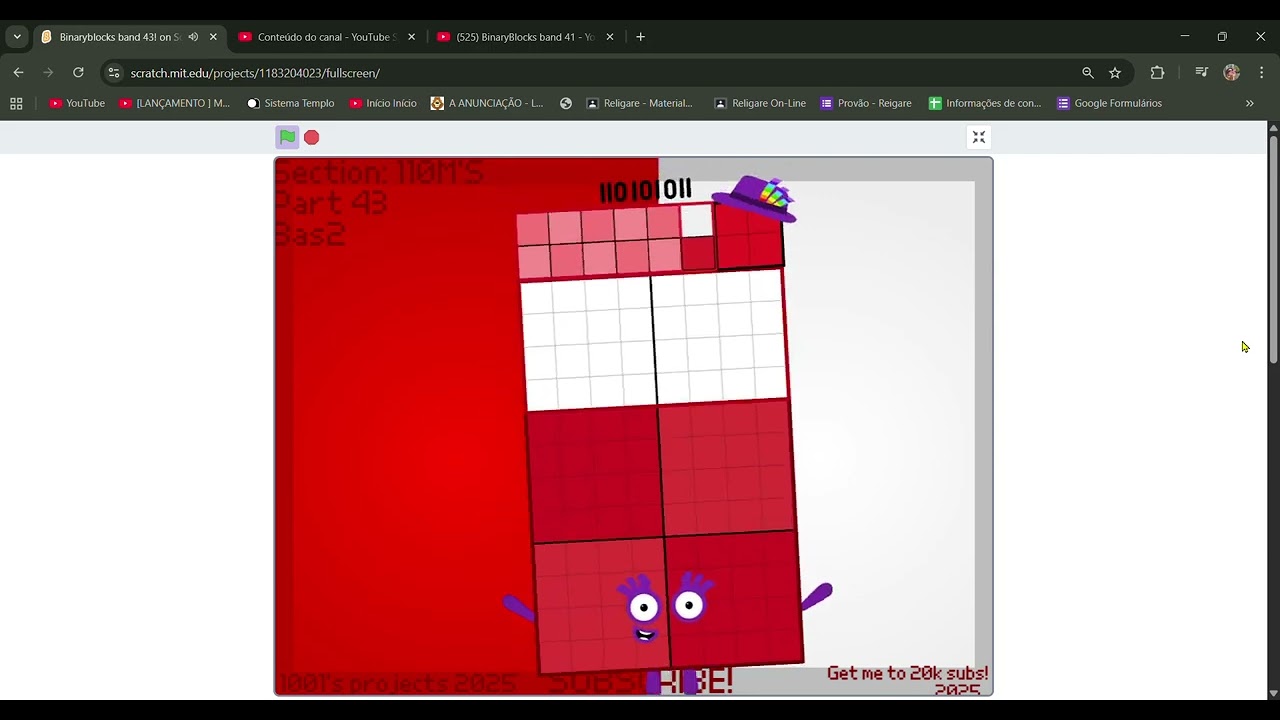The height and width of the screenshot is (720, 1280).
Task: Click the 110101011 binary label
Action: coord(645,190)
